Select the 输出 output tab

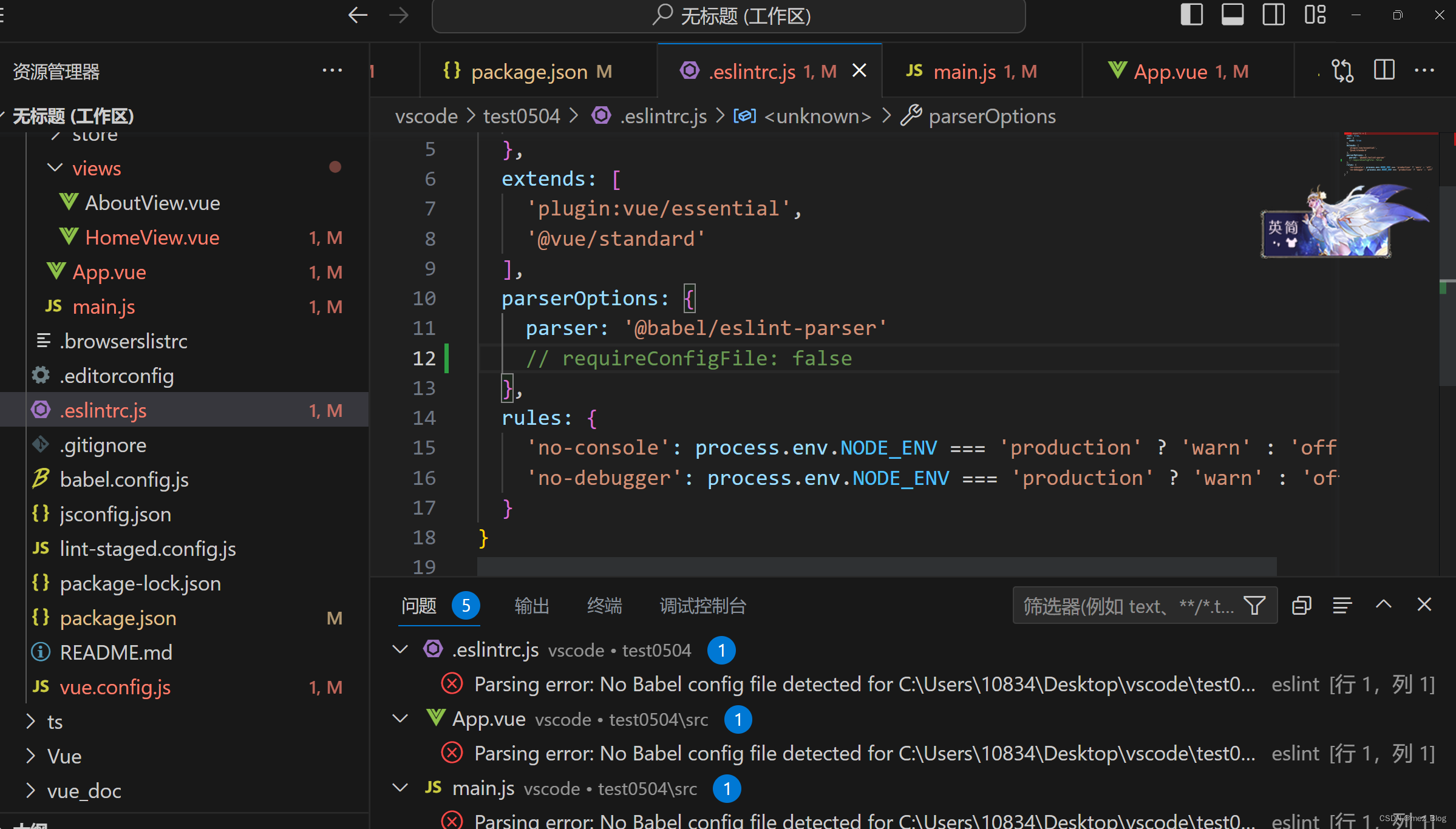532,606
